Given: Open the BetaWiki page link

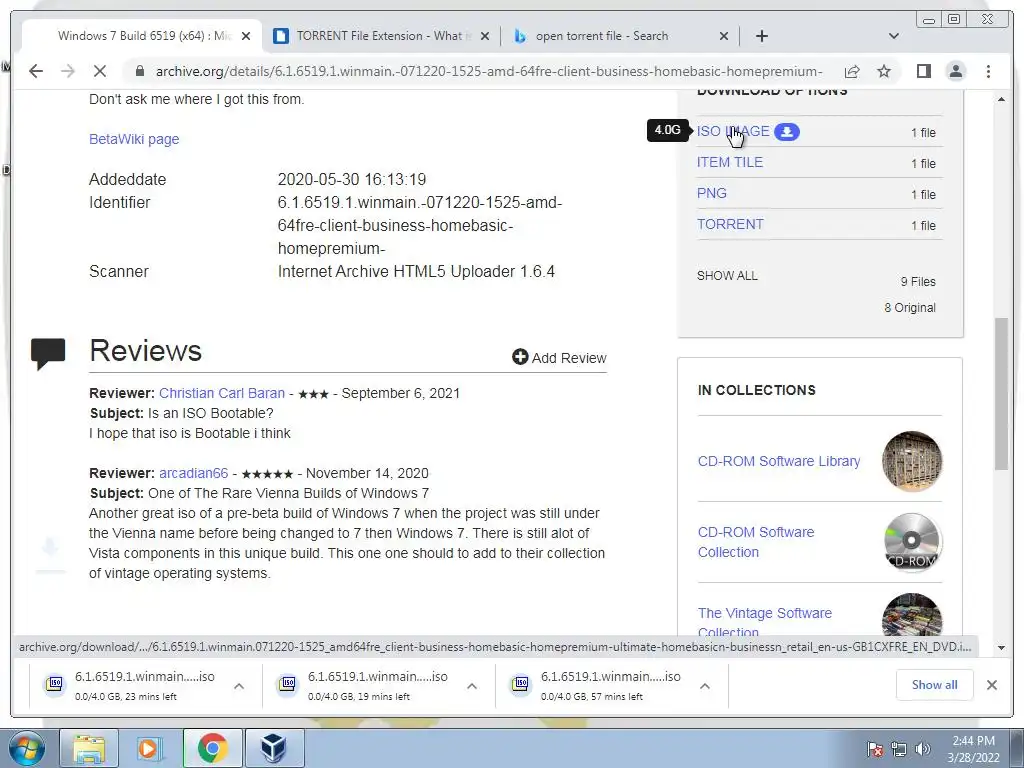Looking at the screenshot, I should [x=134, y=139].
